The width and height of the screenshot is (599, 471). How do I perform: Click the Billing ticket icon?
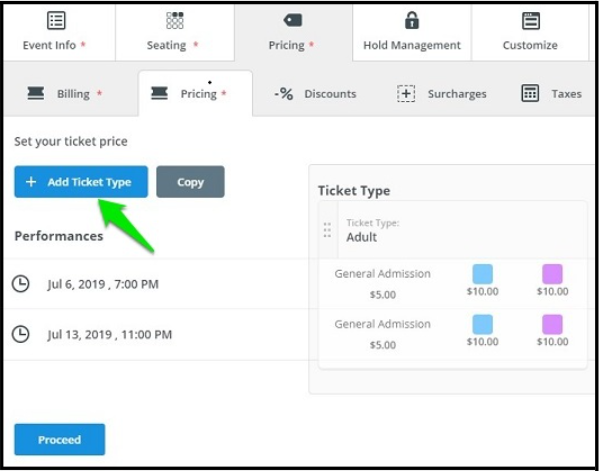pos(36,93)
